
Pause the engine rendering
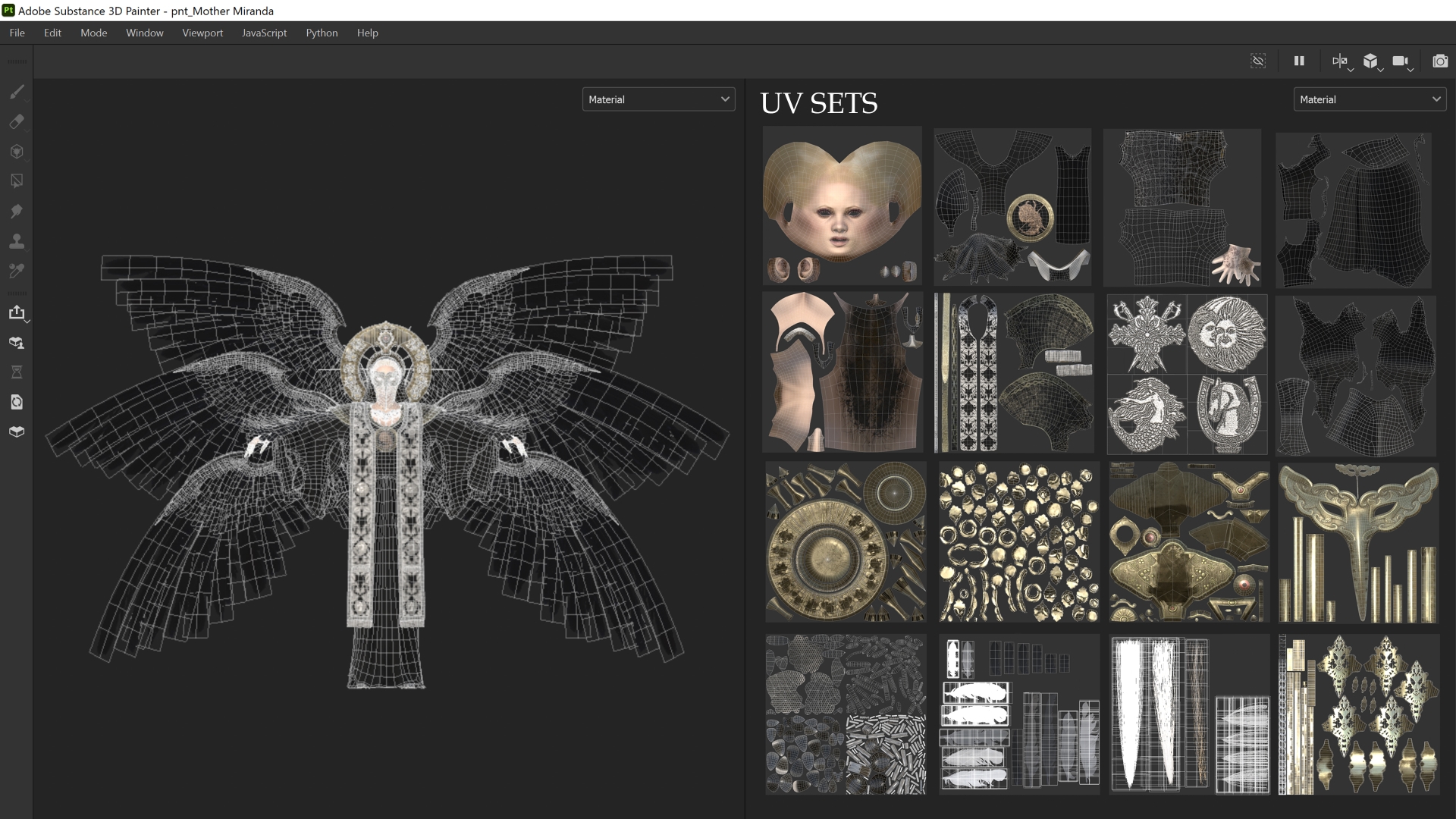[x=1299, y=61]
